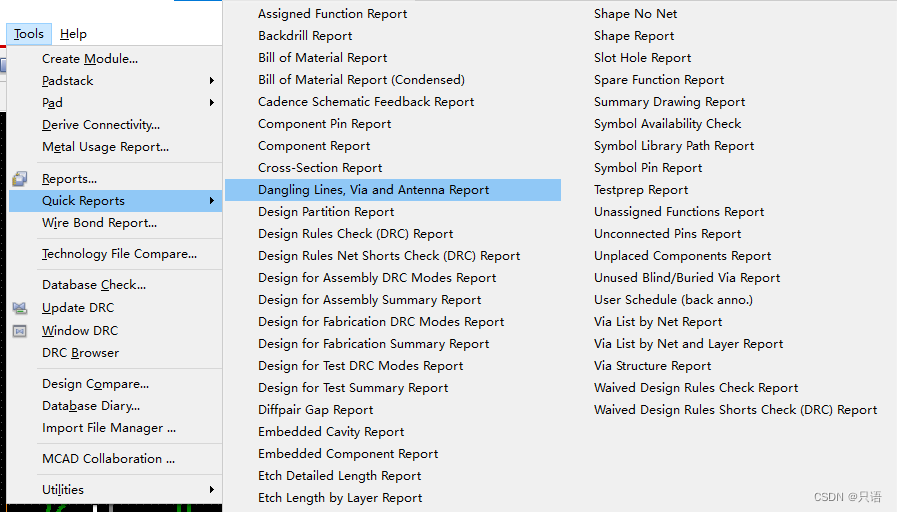897x512 pixels.
Task: Launch Database Check
Action: coord(94,285)
